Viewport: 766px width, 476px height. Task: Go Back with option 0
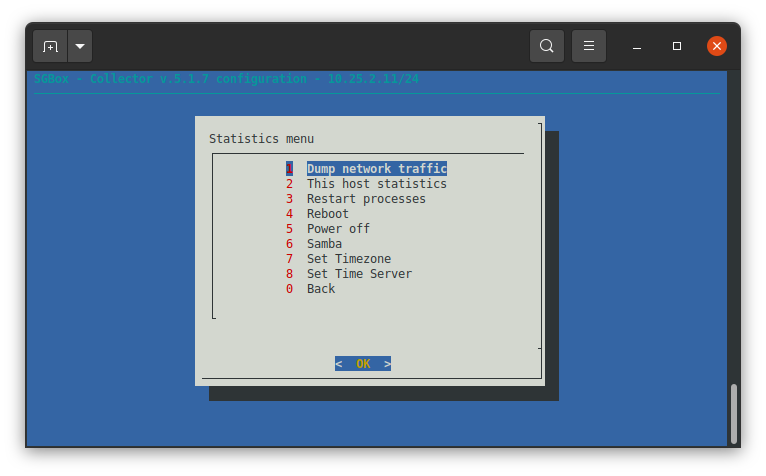[x=311, y=289]
